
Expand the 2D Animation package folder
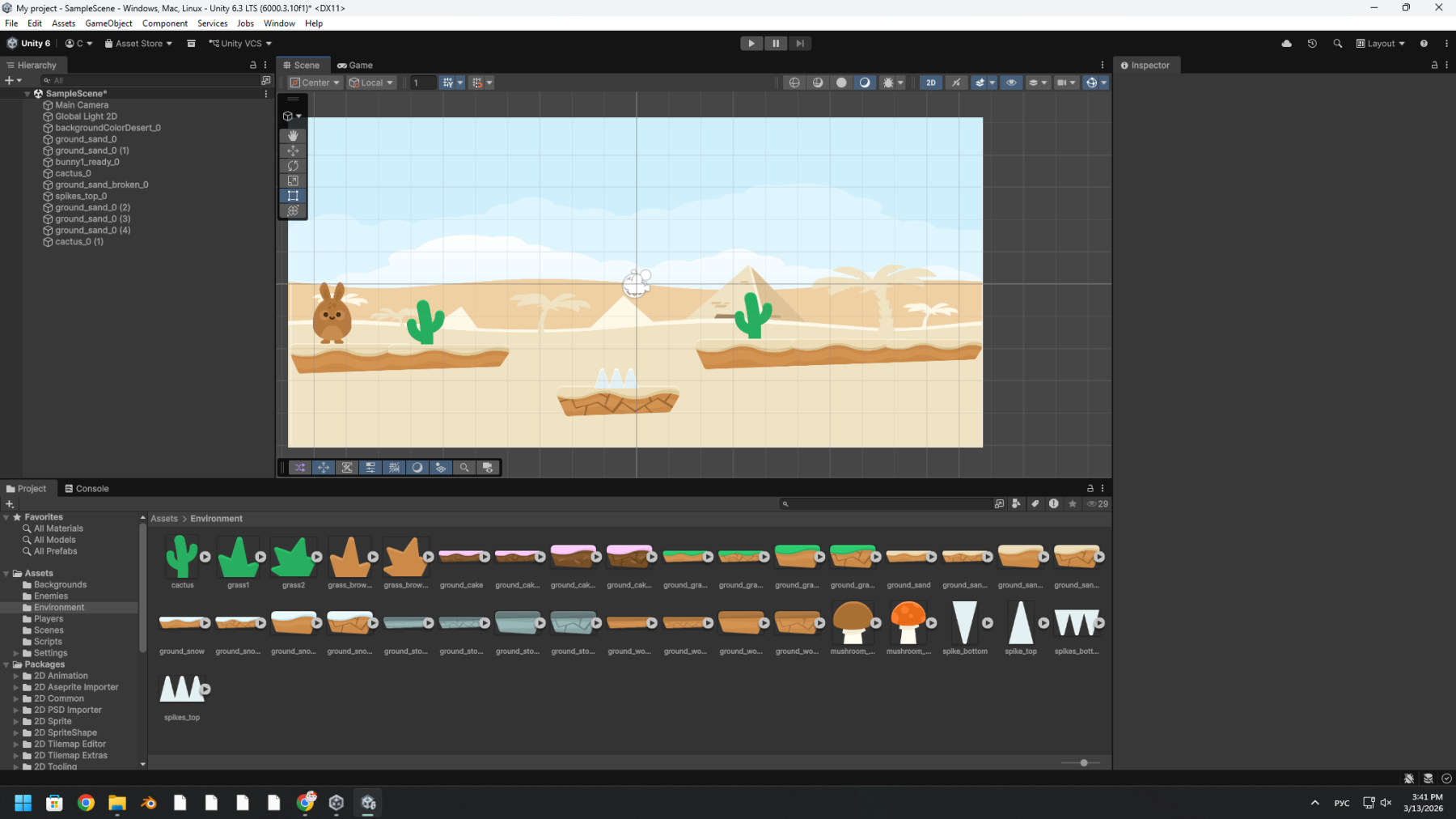pyautogui.click(x=16, y=676)
